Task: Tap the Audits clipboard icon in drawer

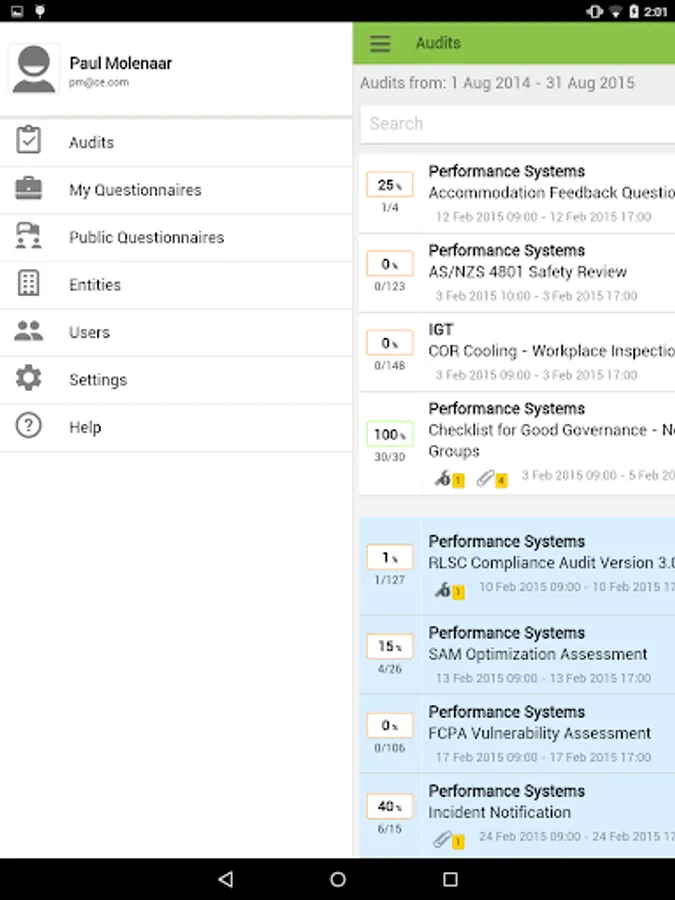Action: tap(29, 142)
